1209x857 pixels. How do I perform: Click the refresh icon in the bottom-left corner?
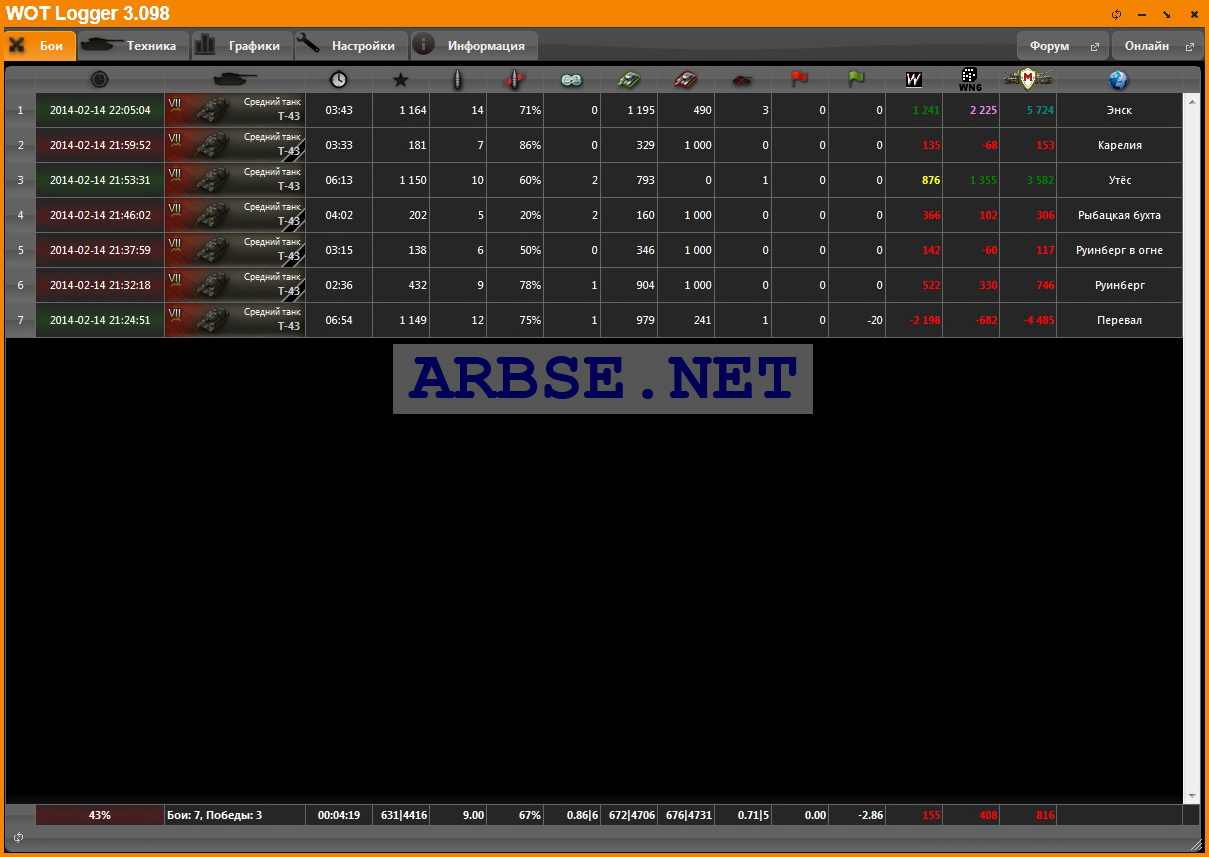click(18, 837)
